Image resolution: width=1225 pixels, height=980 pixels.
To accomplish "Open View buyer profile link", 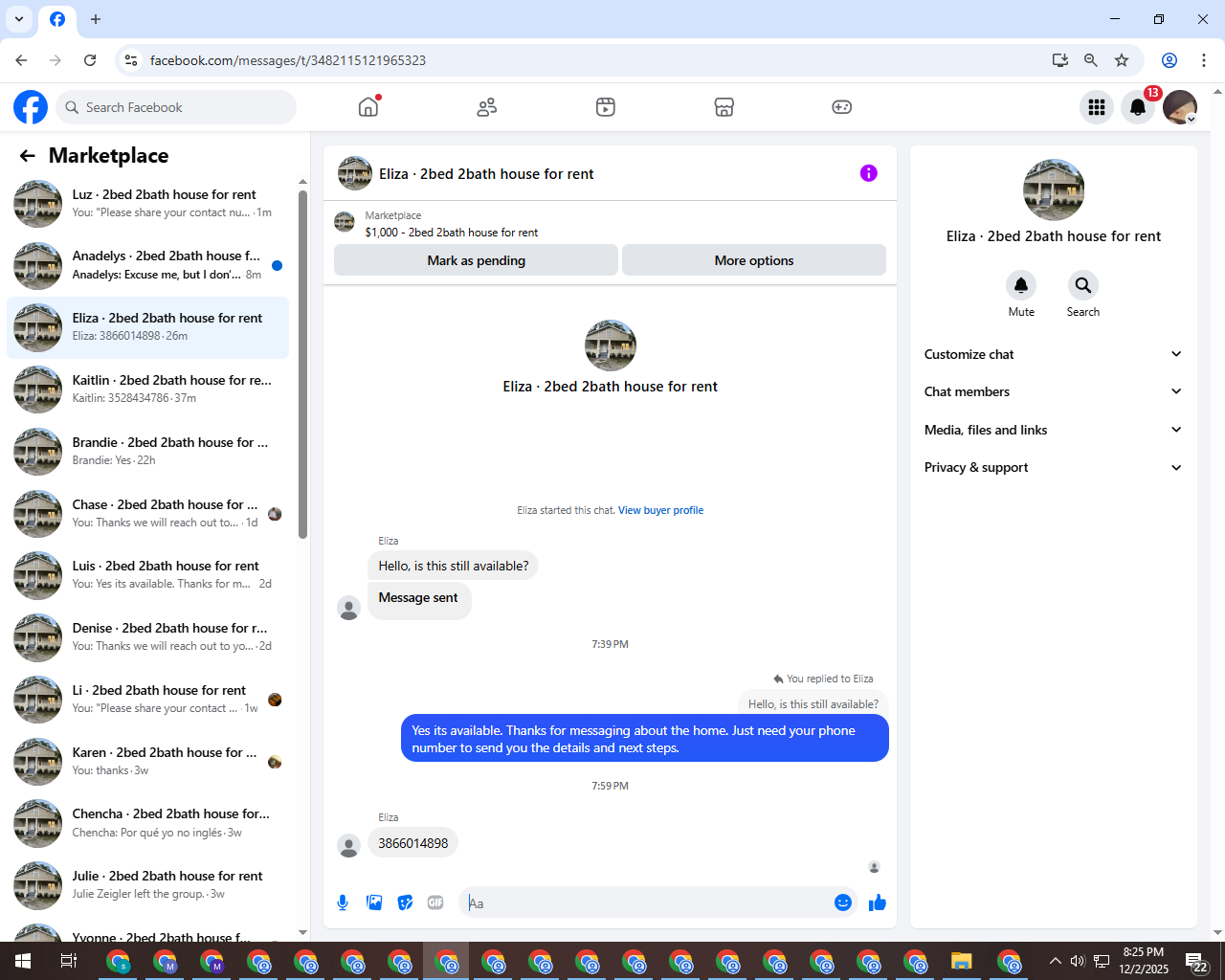I will [660, 510].
